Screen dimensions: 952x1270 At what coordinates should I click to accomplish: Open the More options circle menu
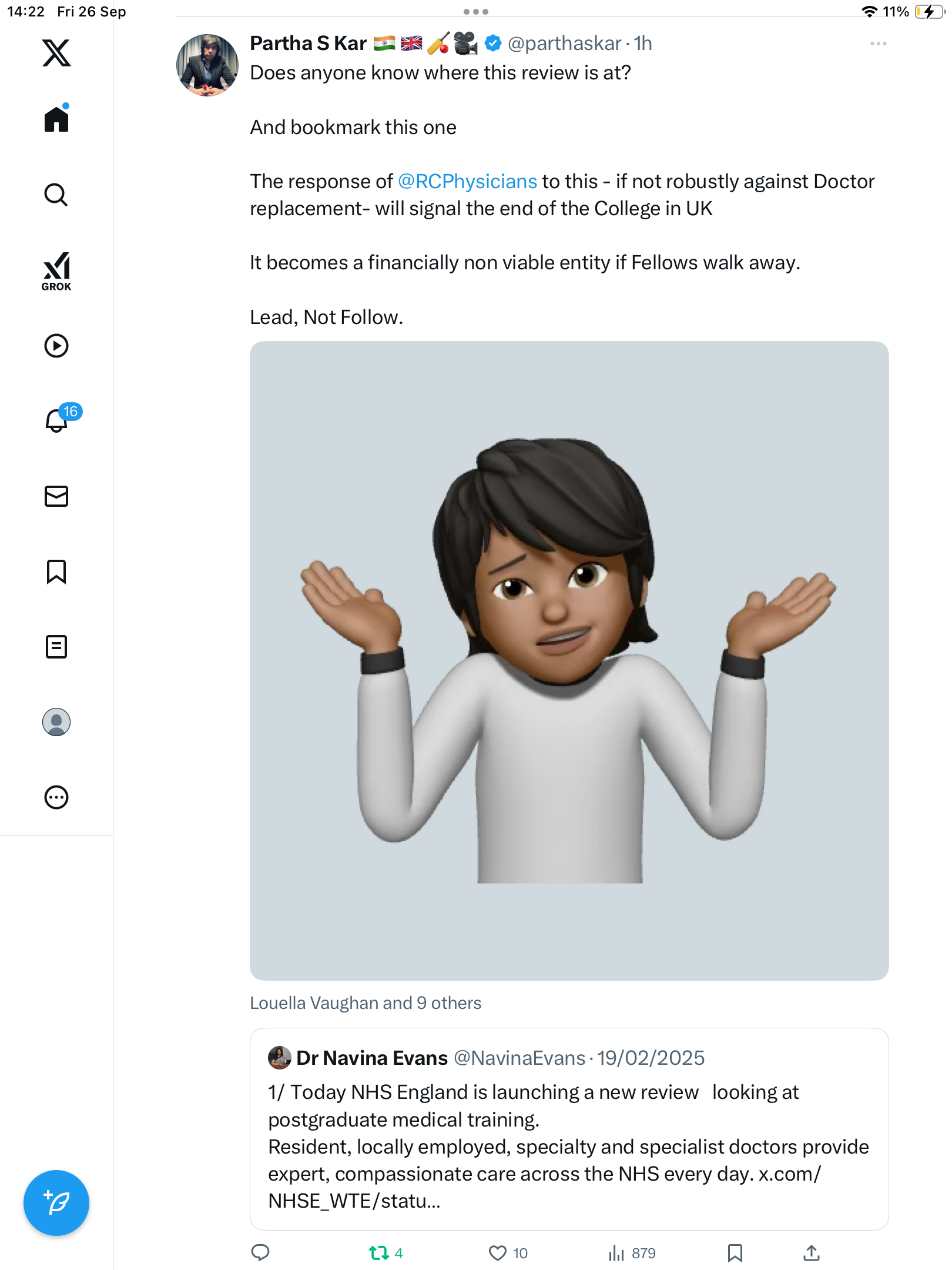(x=56, y=797)
